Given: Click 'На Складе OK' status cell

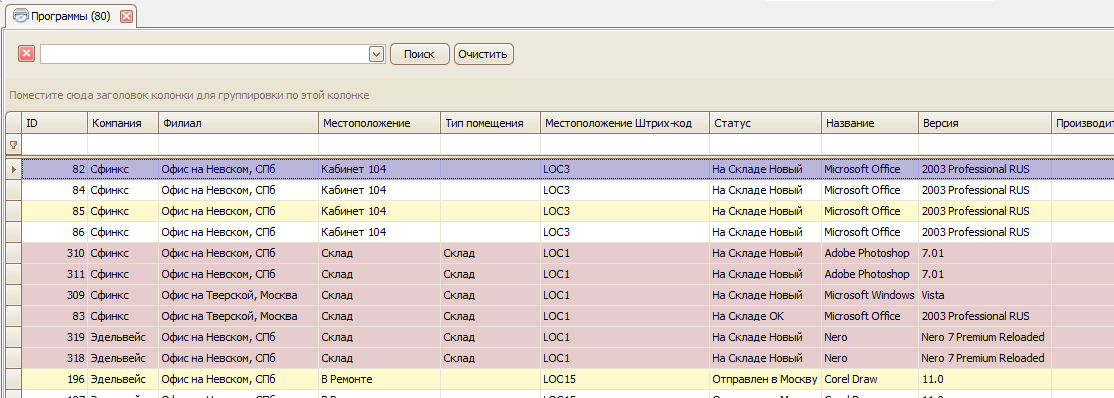Looking at the screenshot, I should [x=765, y=316].
